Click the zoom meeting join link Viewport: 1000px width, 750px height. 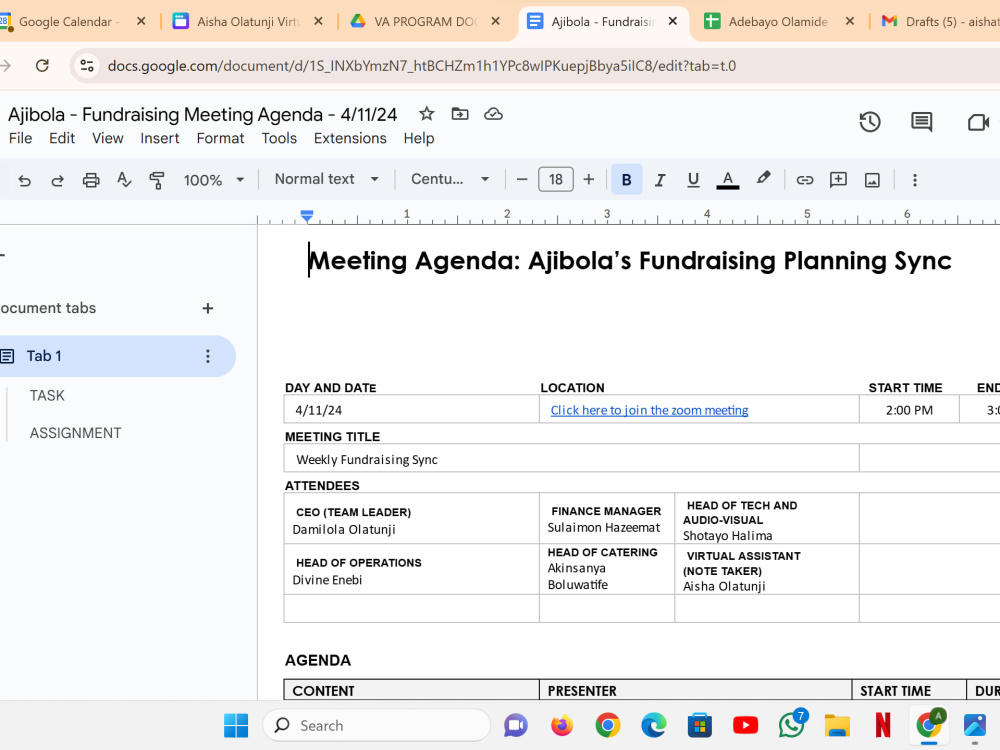[649, 410]
